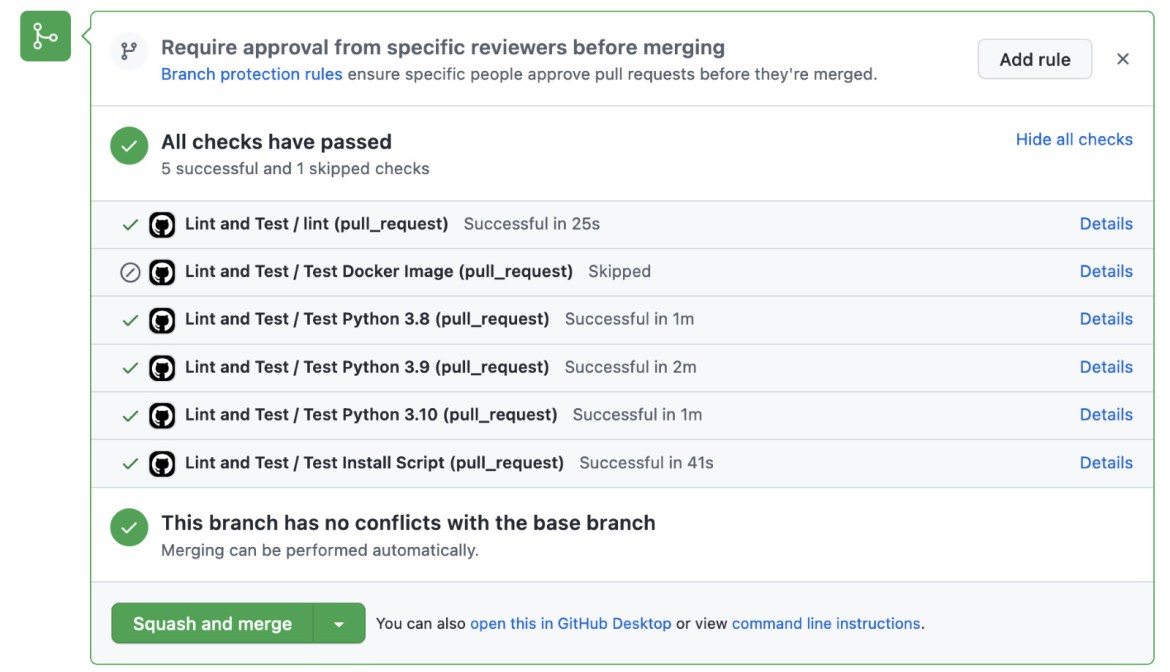Click the checkmark icon beside no conflicts message
This screenshot has width=1170, height=672.
[128, 527]
